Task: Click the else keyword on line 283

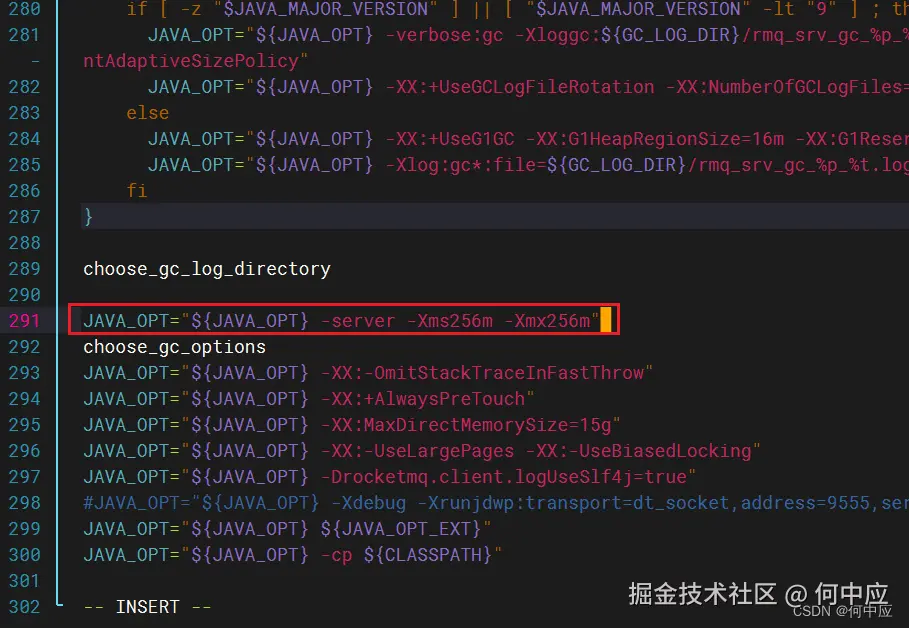Action: [x=147, y=112]
